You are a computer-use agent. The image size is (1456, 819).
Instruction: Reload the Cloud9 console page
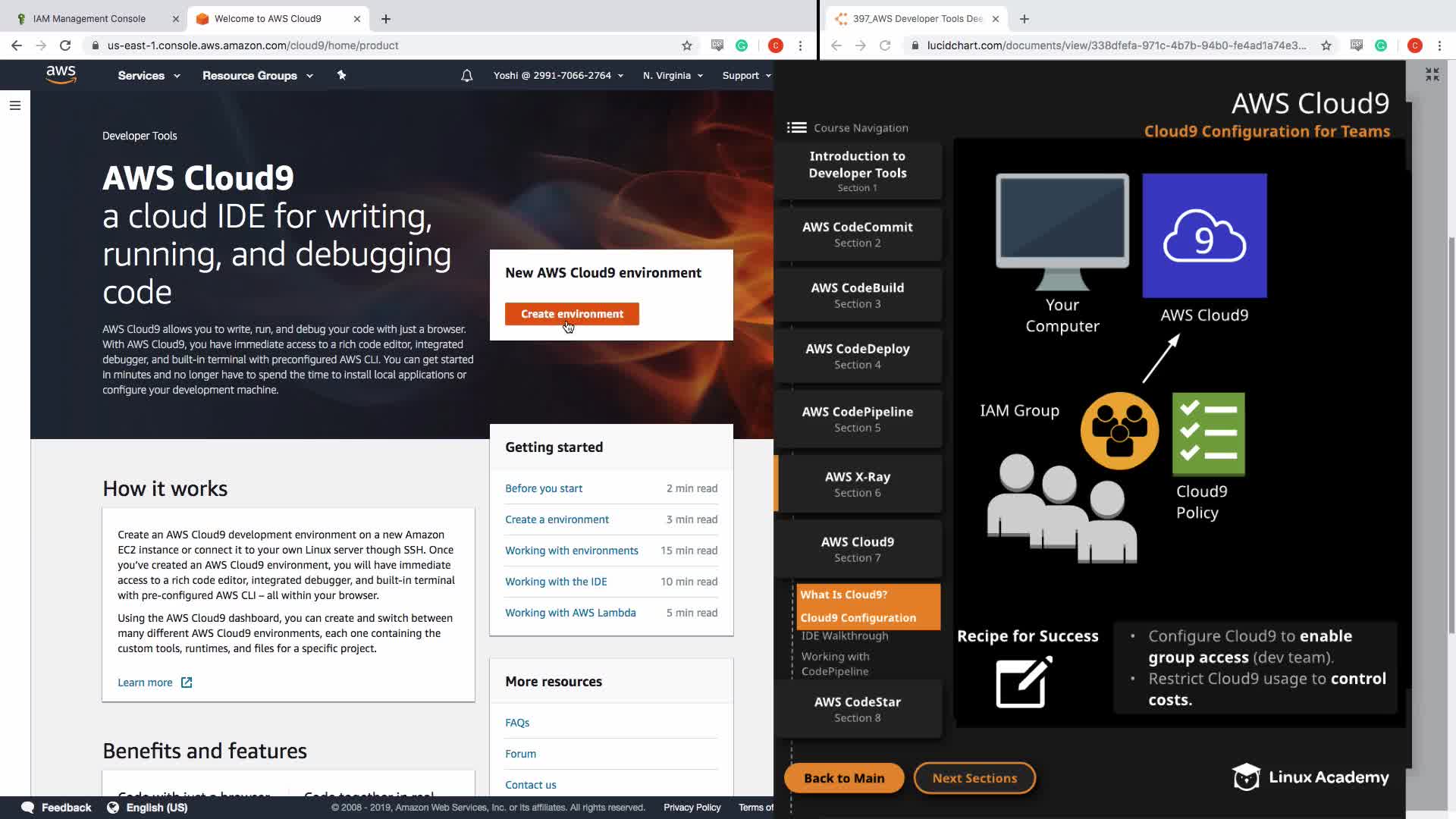click(x=65, y=45)
